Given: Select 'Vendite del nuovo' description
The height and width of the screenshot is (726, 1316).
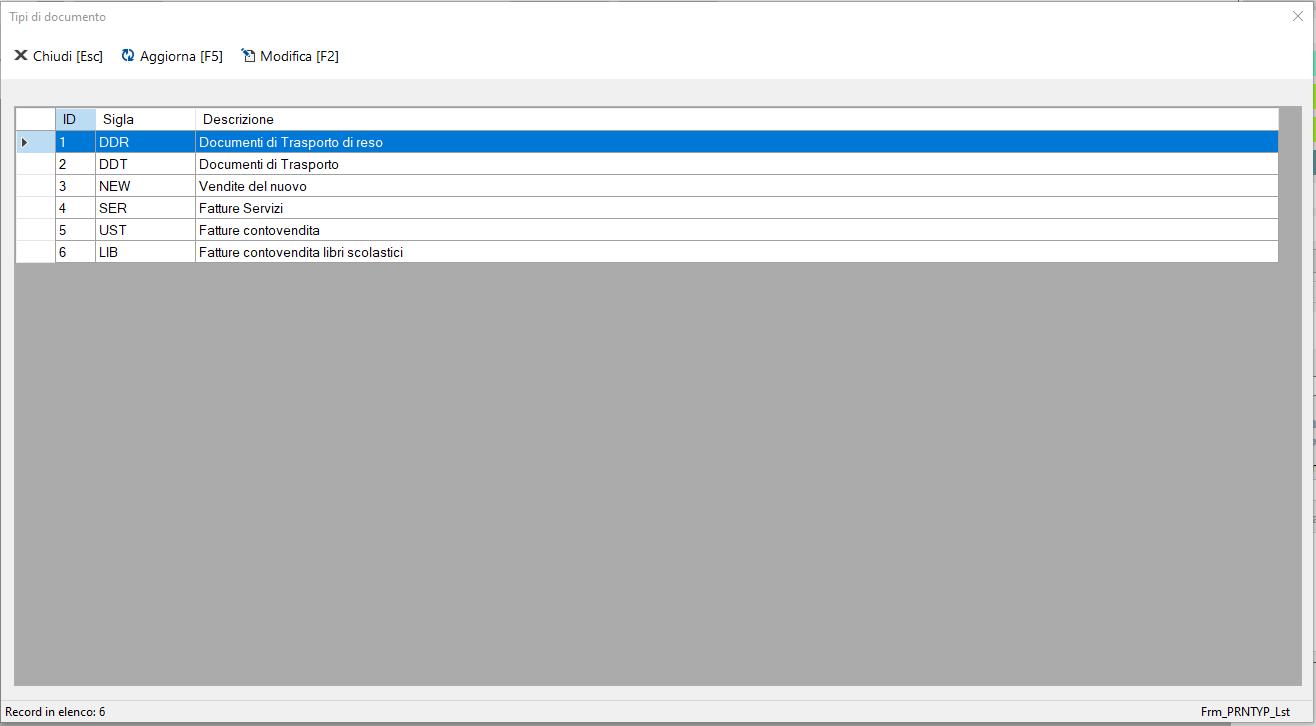Looking at the screenshot, I should click(x=737, y=186).
